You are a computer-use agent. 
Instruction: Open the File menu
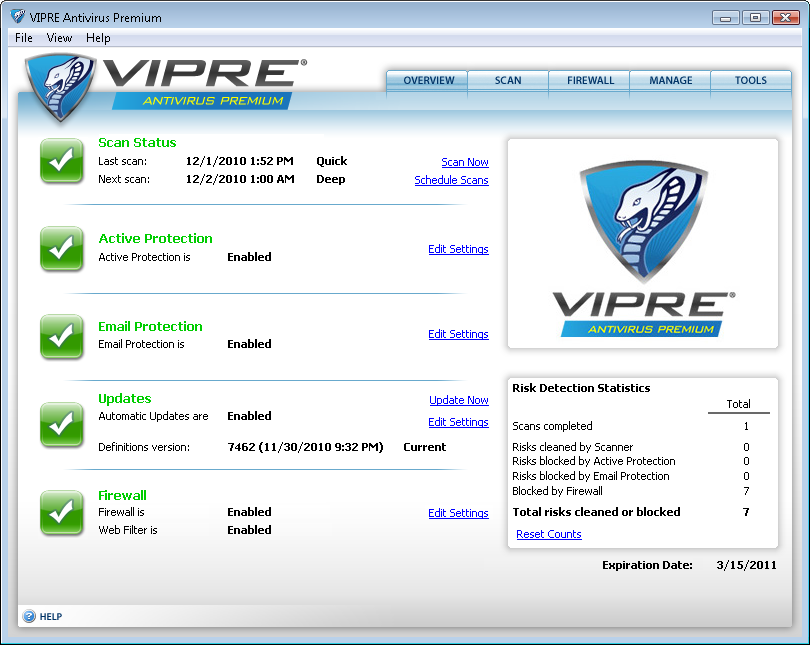(x=24, y=38)
